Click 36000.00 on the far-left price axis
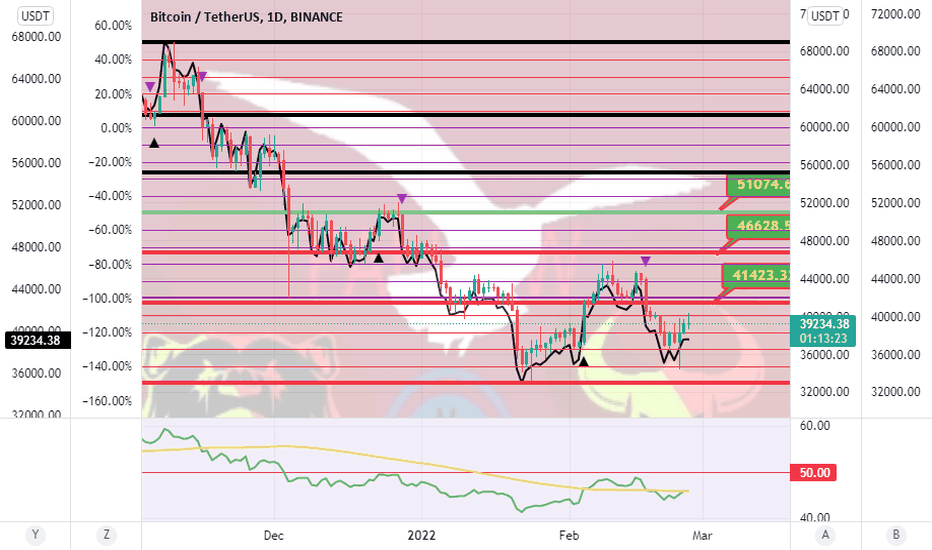The height and width of the screenshot is (550, 932). point(36,373)
